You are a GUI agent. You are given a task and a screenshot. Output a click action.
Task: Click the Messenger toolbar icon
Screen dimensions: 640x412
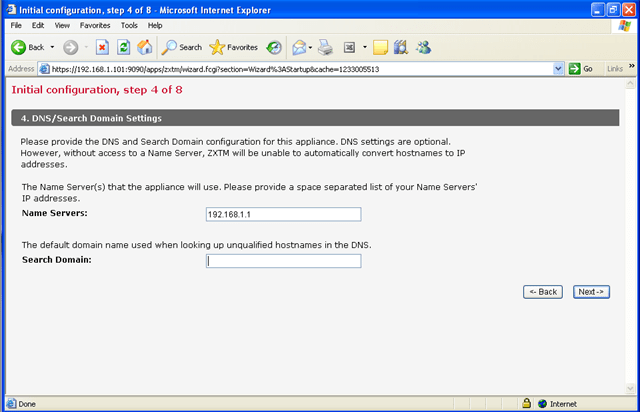tap(423, 47)
